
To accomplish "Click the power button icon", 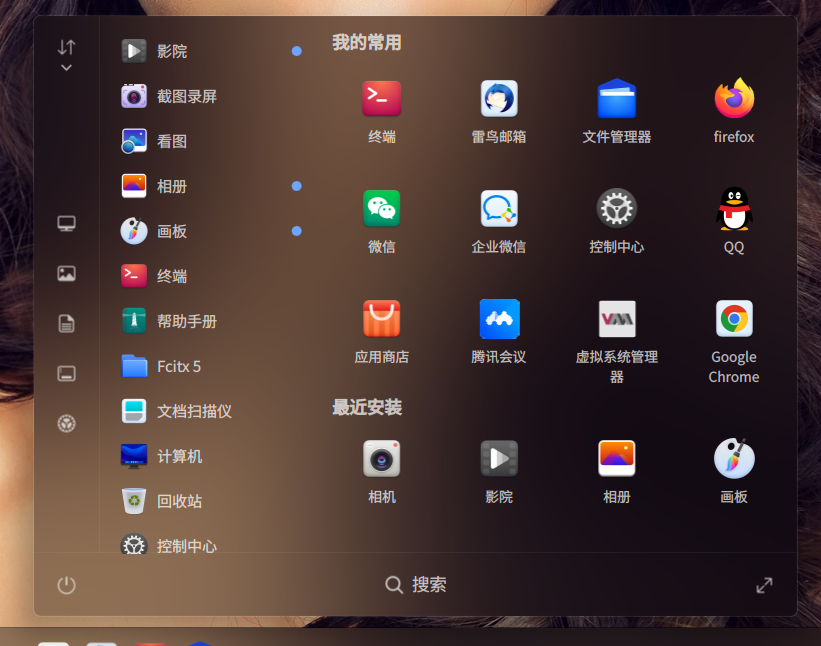I will [x=66, y=585].
